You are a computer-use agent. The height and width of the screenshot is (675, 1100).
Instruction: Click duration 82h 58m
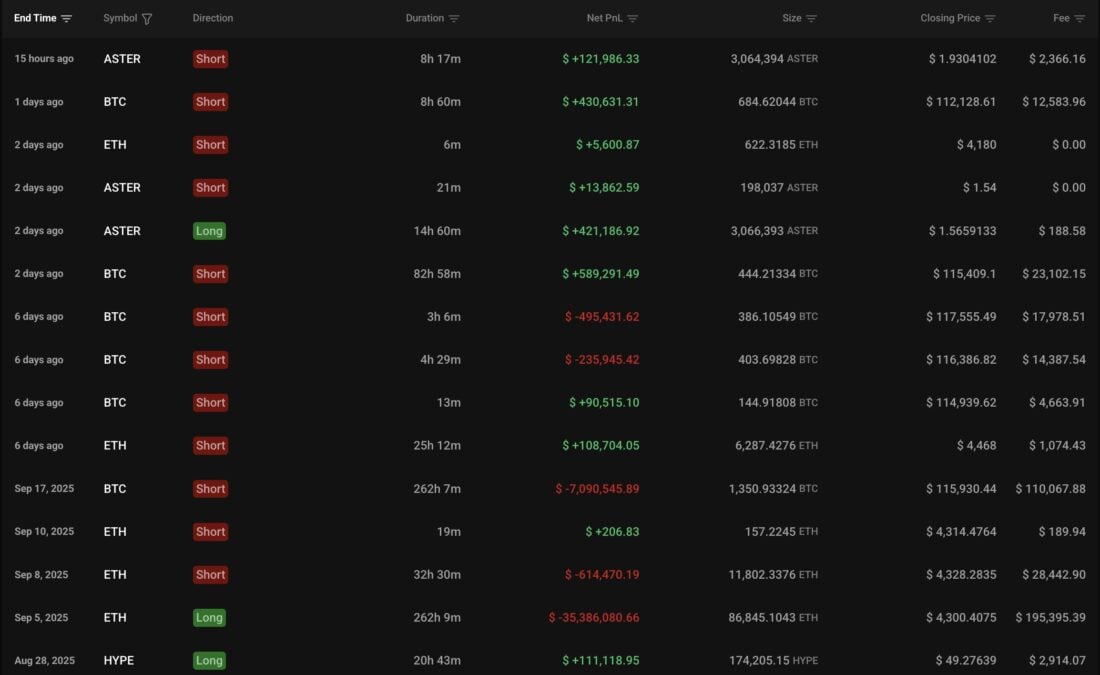437,274
